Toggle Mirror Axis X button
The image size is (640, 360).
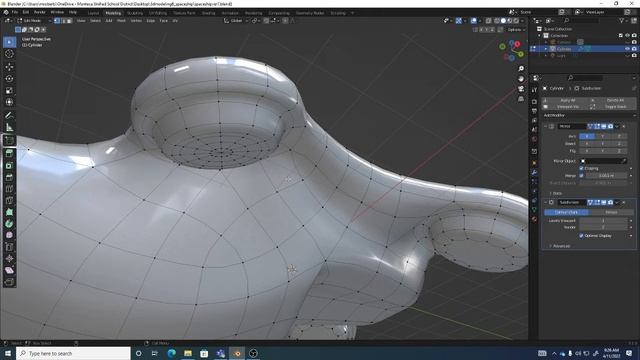click(587, 136)
